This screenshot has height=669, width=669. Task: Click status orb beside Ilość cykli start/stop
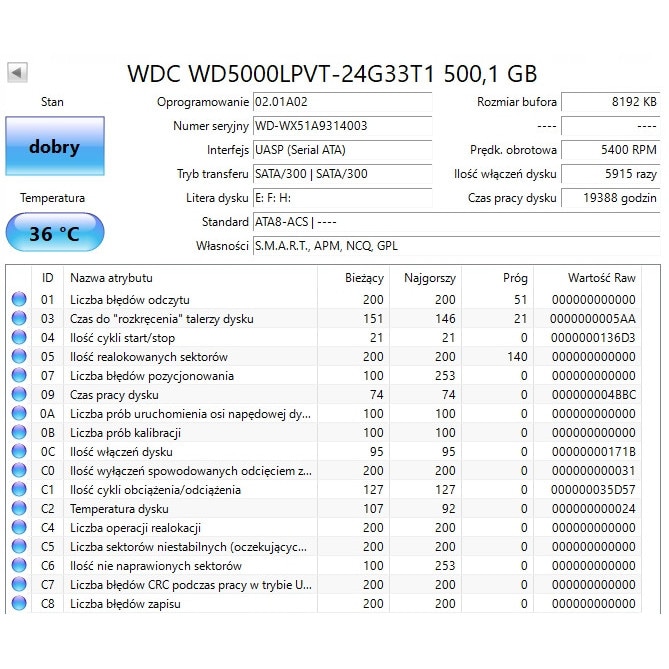(19, 338)
